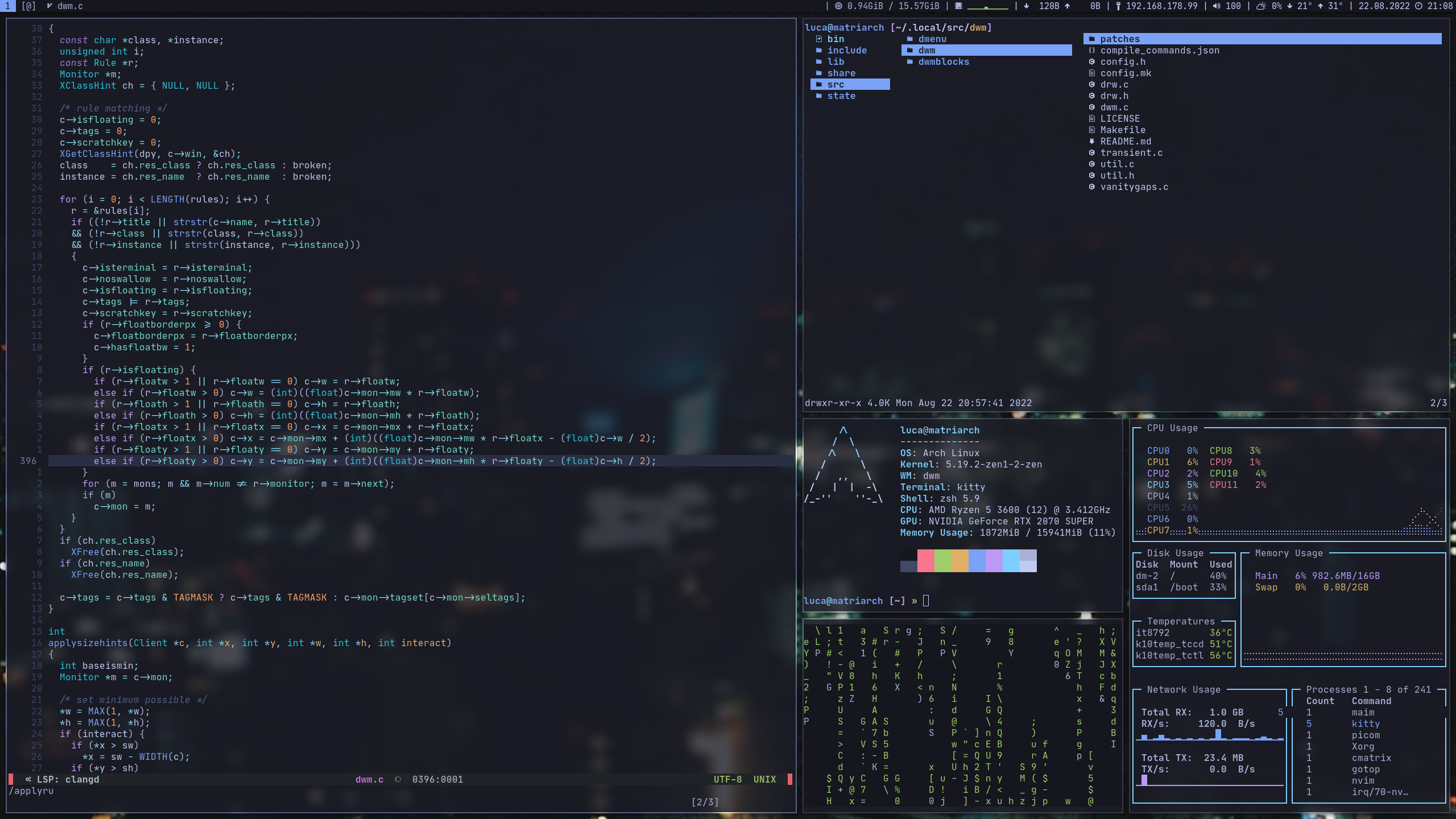1456x819 pixels.
Task: Click the k10temp_tccd temperature row
Action: pyautogui.click(x=1184, y=644)
